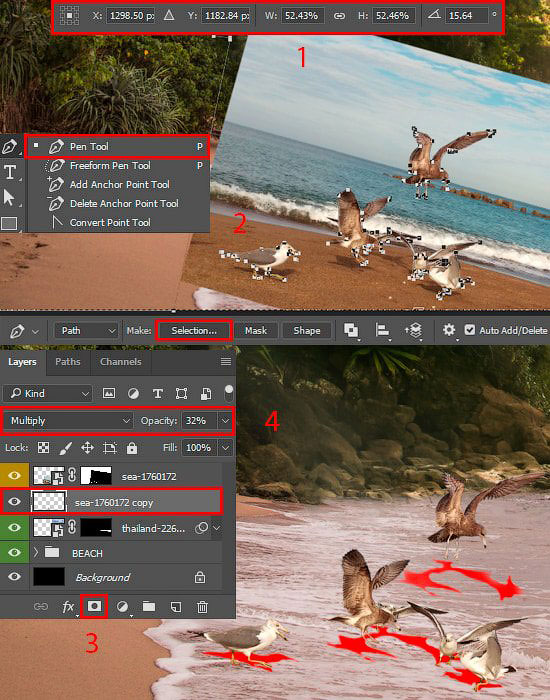Toggle layer filtering switch
This screenshot has width=550, height=700.
[229, 393]
